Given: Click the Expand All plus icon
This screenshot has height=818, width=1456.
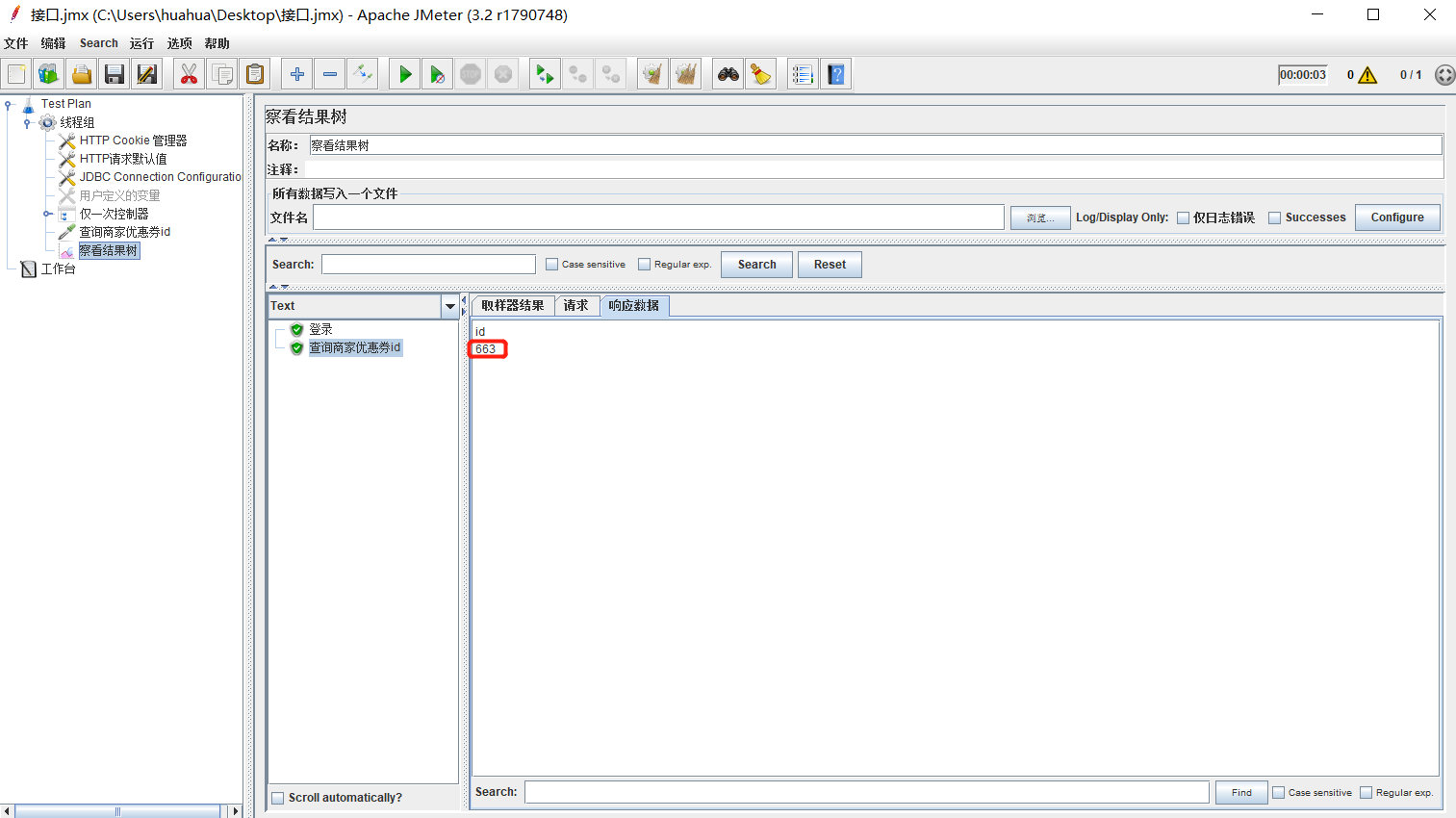Looking at the screenshot, I should (x=297, y=74).
